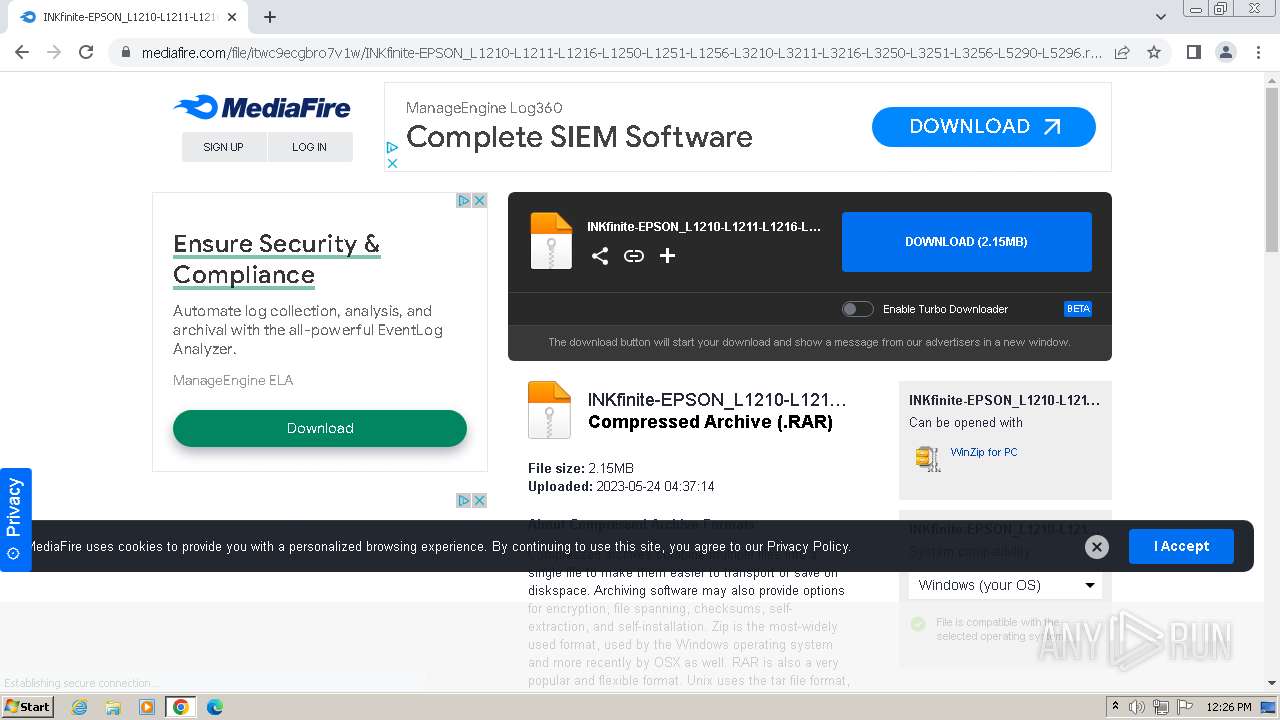The height and width of the screenshot is (720, 1280).
Task: Click ManageEngine DOWNLOAD banner button
Action: pos(984,127)
